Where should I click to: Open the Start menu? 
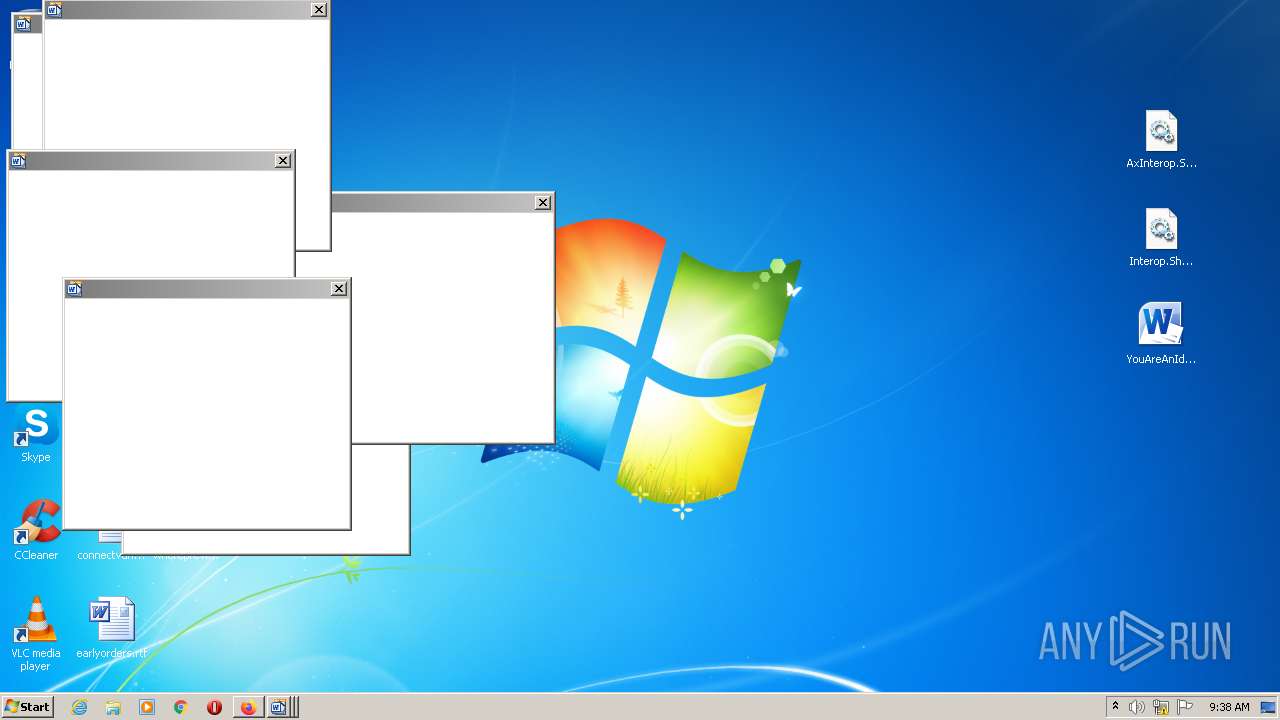(27, 707)
